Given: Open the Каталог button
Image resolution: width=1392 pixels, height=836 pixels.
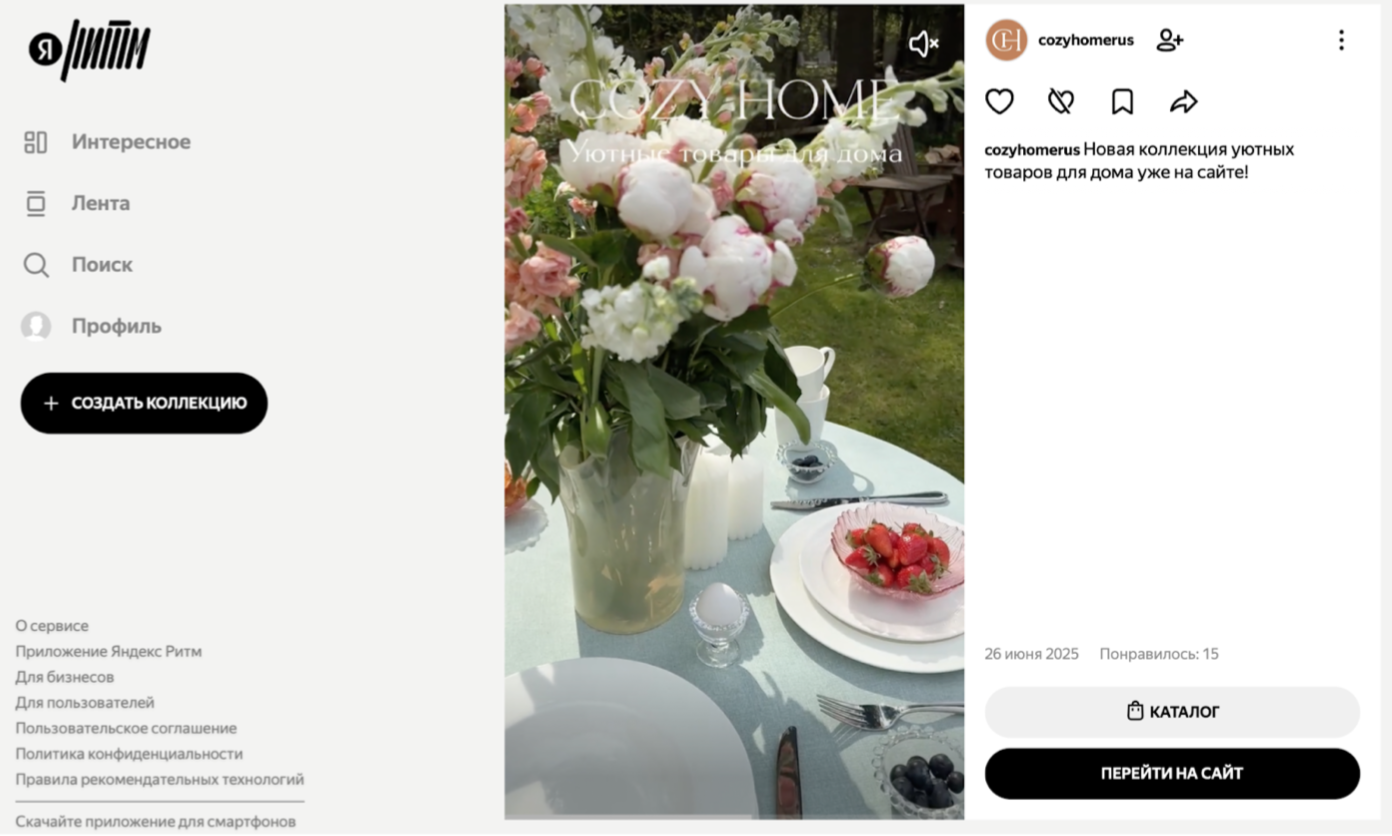Looking at the screenshot, I should point(1172,712).
